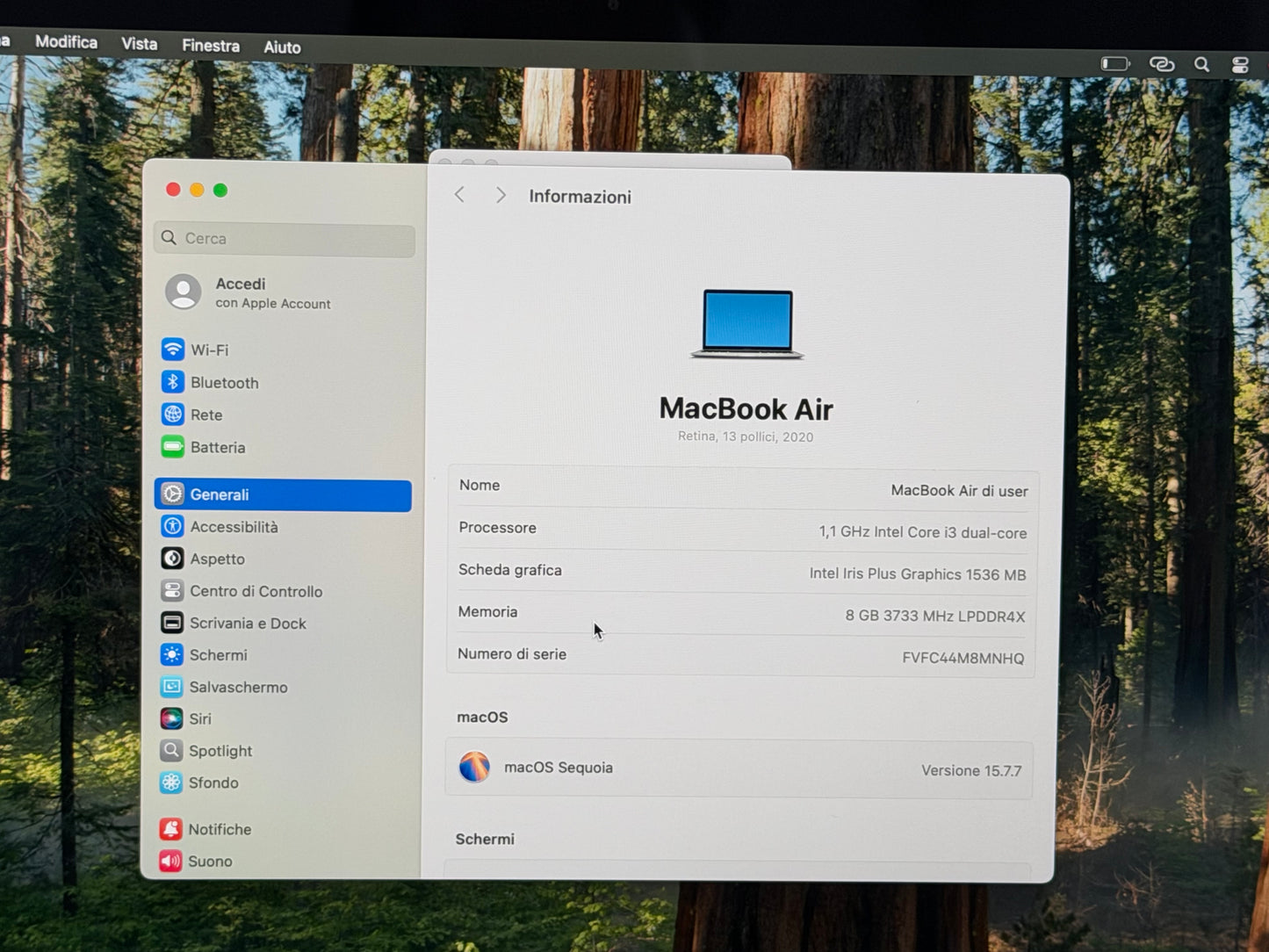This screenshot has height=952, width=1269.
Task: Focus the Cerca search field
Action: coord(285,239)
